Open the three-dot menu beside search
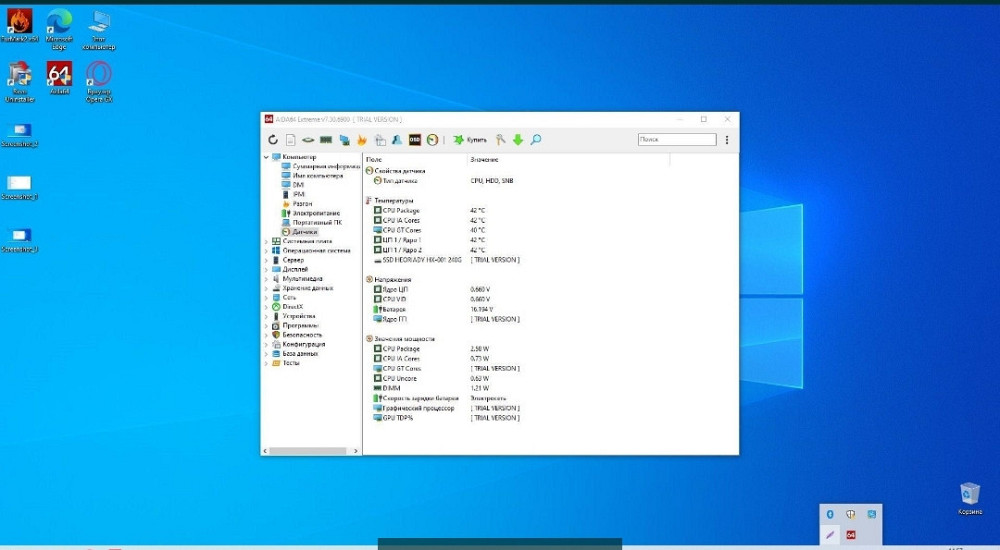The width and height of the screenshot is (1000, 550). click(727, 140)
